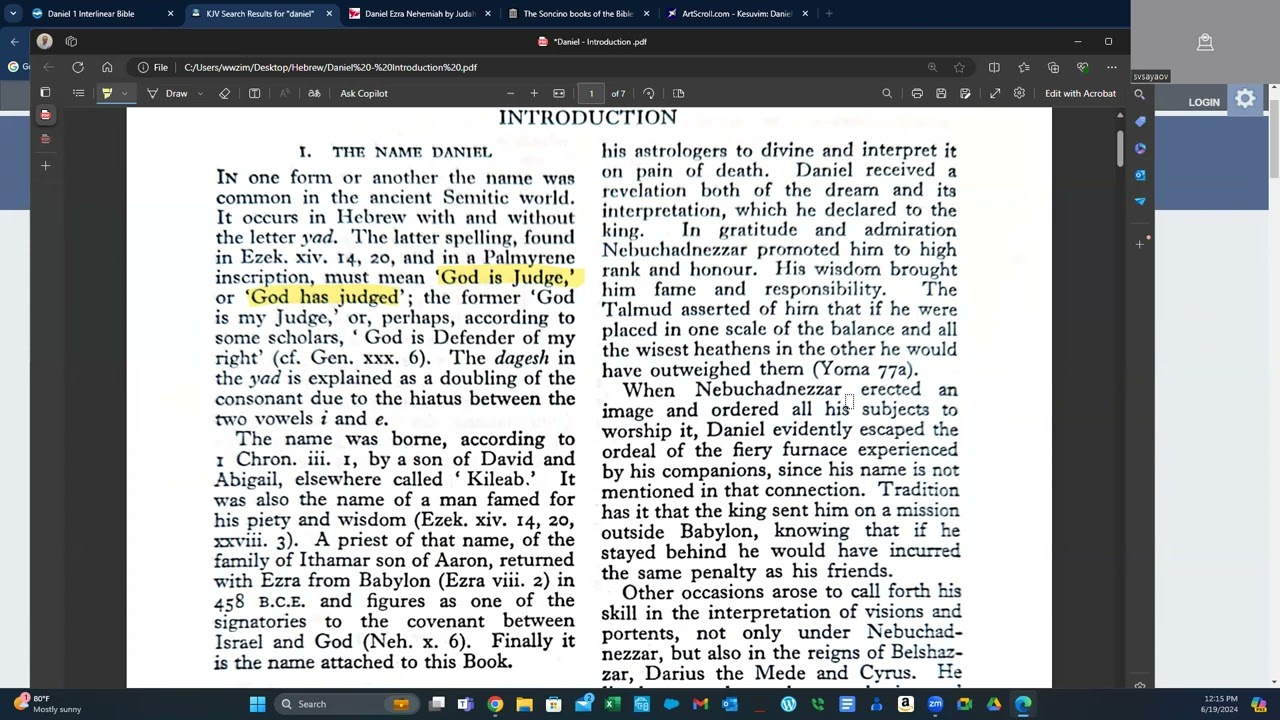The height and width of the screenshot is (720, 1280).
Task: Toggle fit to width view
Action: [x=559, y=93]
